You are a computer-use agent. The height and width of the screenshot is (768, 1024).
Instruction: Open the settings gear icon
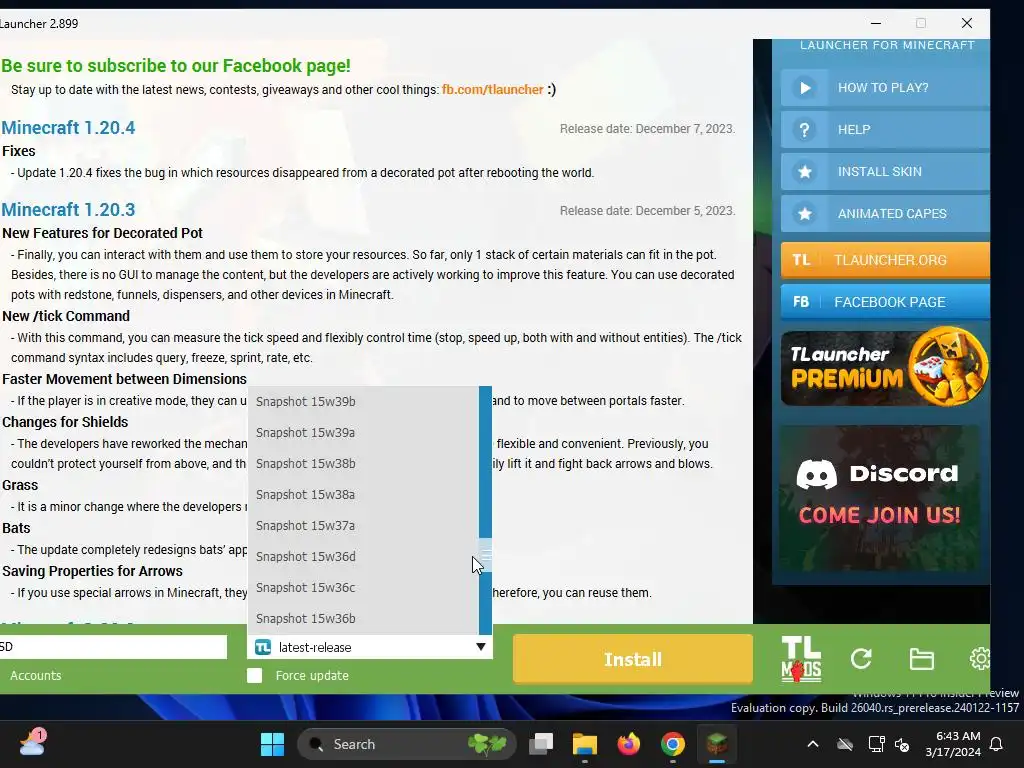[x=980, y=659]
